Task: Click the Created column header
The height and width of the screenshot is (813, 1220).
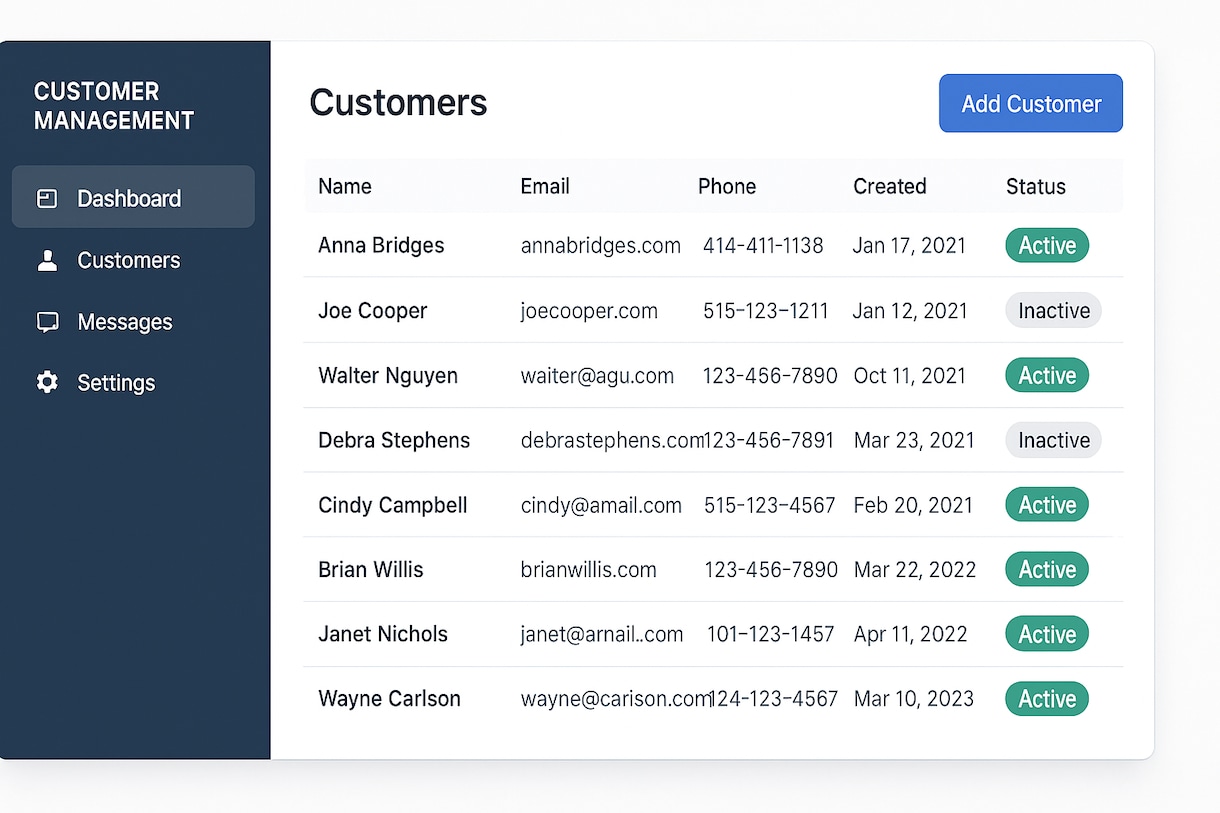Action: click(x=890, y=186)
